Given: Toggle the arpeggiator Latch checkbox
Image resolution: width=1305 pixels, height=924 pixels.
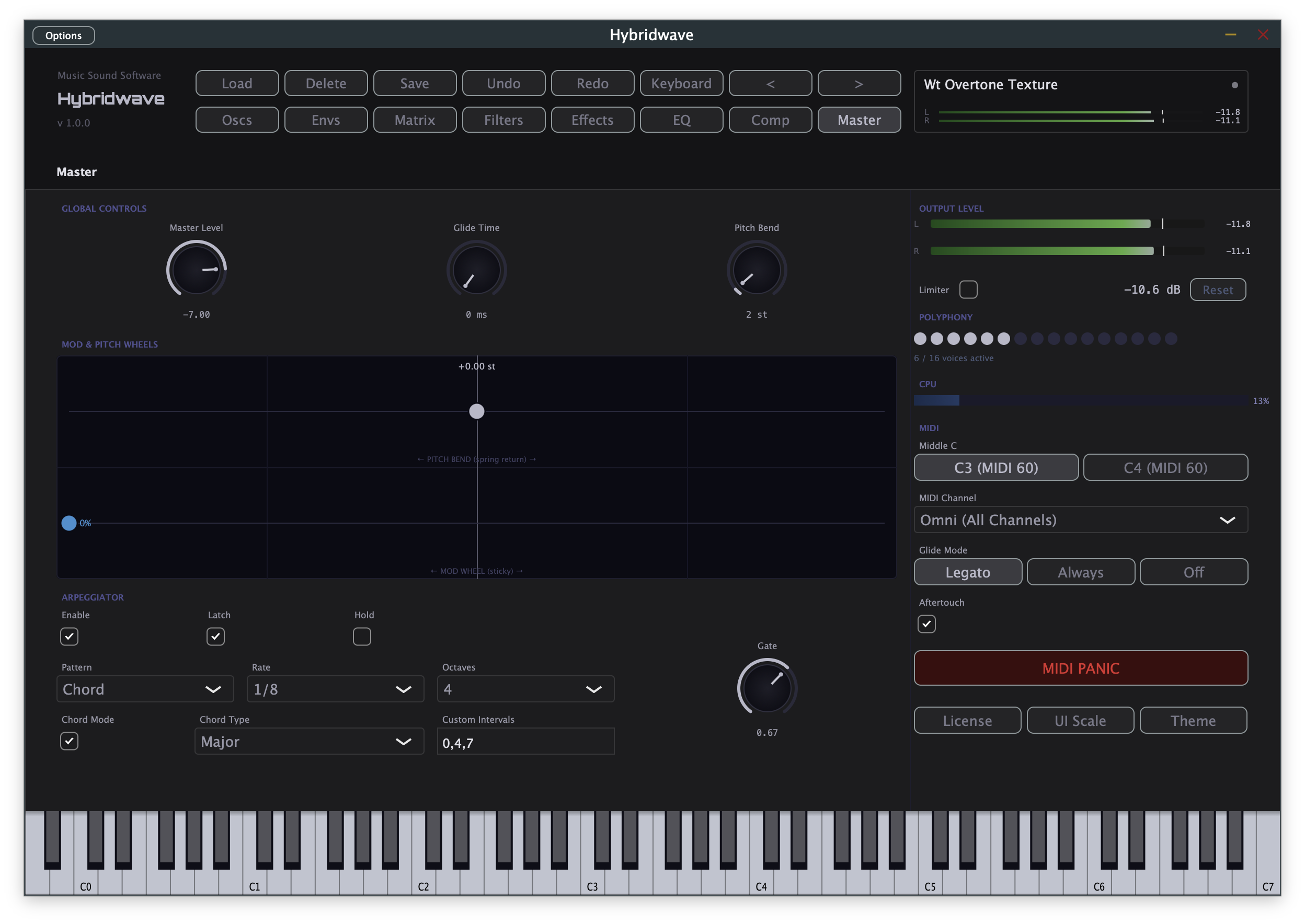Looking at the screenshot, I should (x=215, y=636).
